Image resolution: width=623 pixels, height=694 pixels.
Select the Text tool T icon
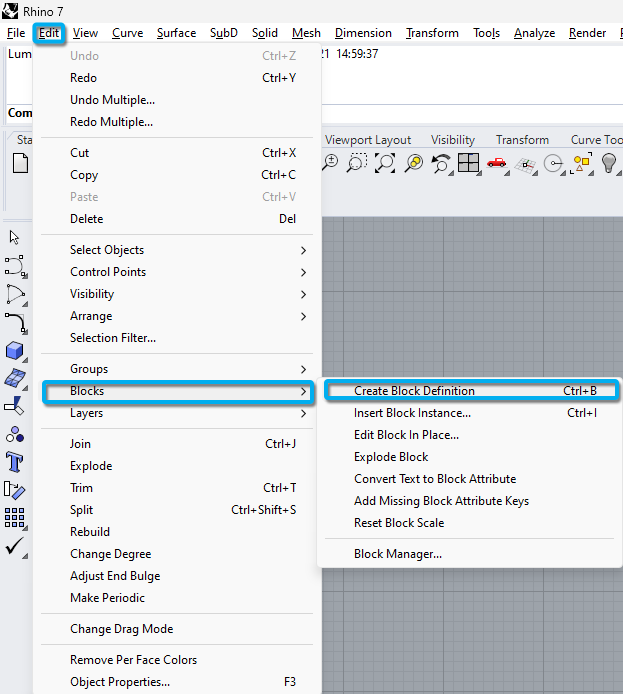(15, 462)
